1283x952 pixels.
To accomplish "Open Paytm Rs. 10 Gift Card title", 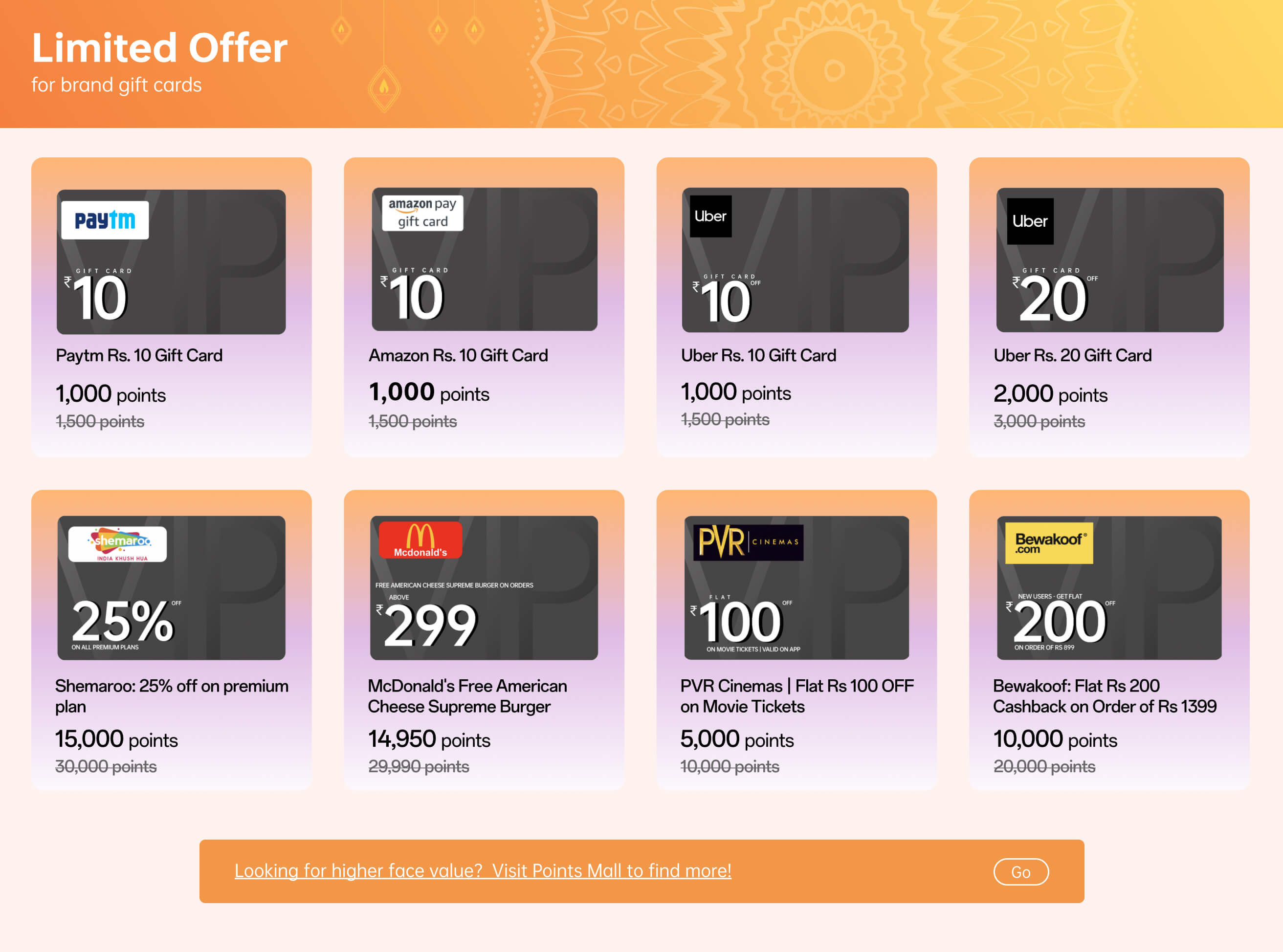I will (139, 356).
